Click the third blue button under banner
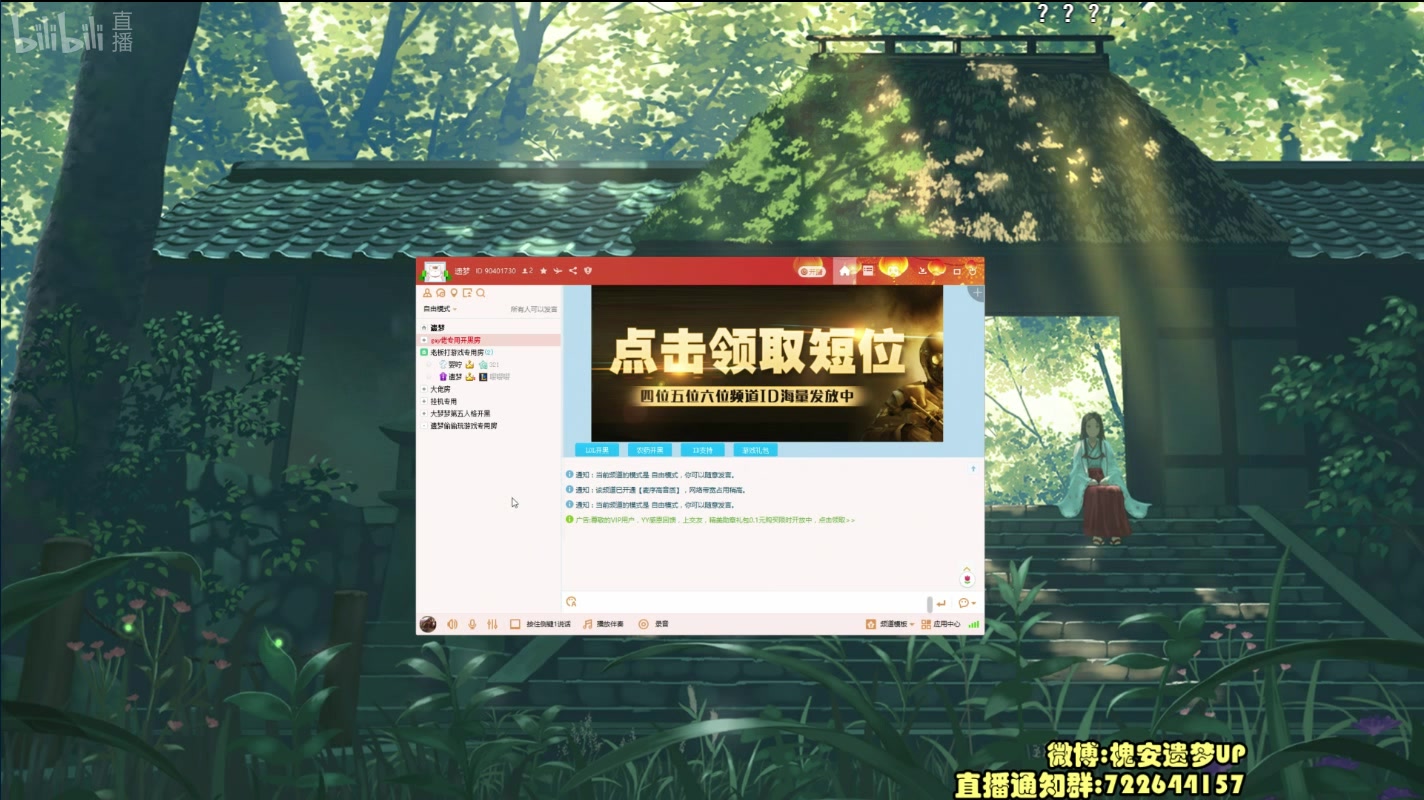 (x=703, y=450)
